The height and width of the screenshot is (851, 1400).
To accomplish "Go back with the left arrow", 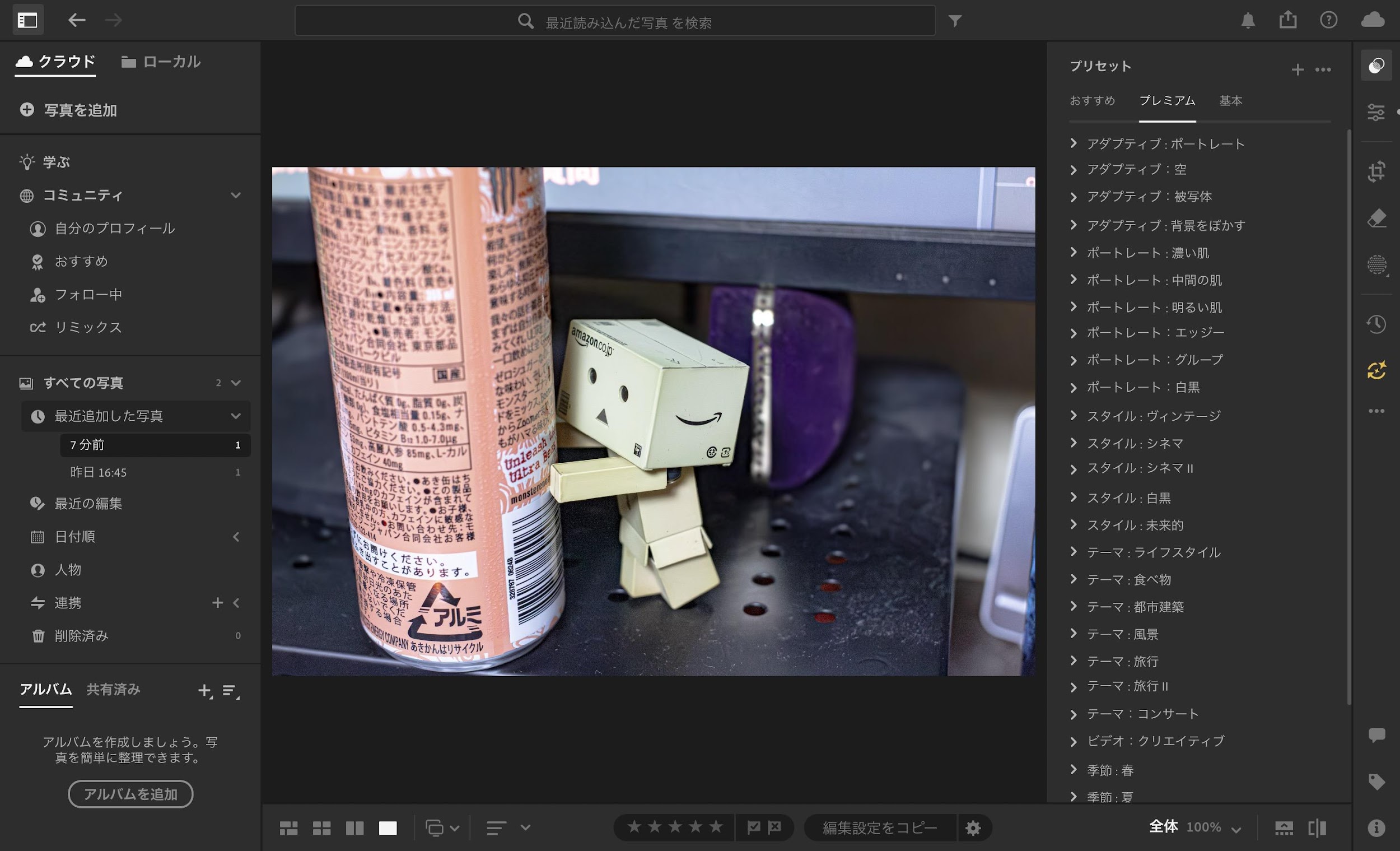I will coord(77,21).
